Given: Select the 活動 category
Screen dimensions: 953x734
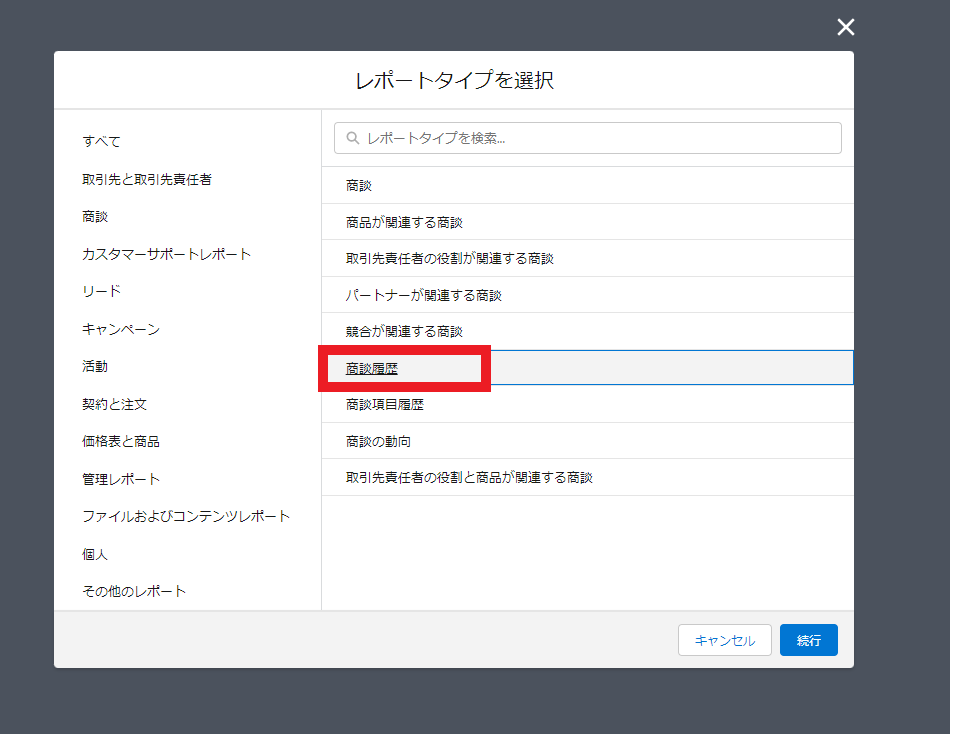Looking at the screenshot, I should [95, 366].
